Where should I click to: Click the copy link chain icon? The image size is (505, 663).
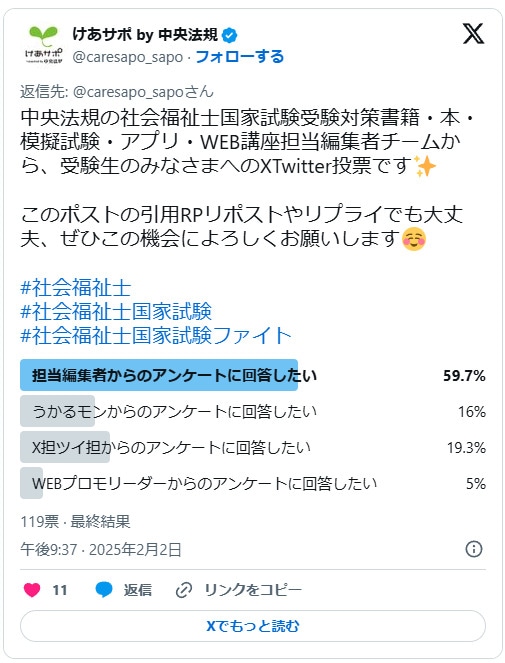(x=184, y=590)
